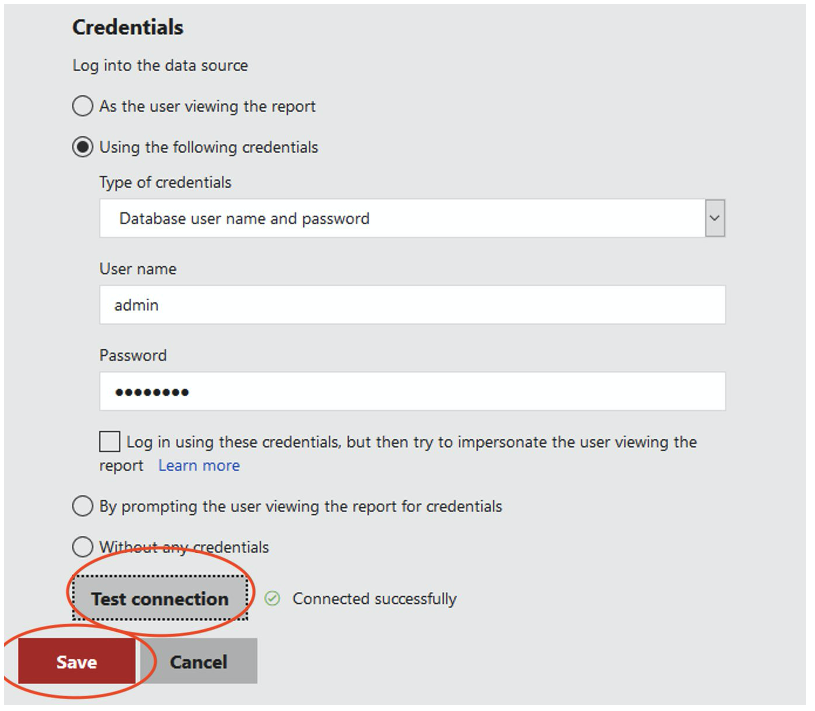Click the green Connected successfully checkmark icon
This screenshot has height=711, width=815.
pyautogui.click(x=271, y=598)
